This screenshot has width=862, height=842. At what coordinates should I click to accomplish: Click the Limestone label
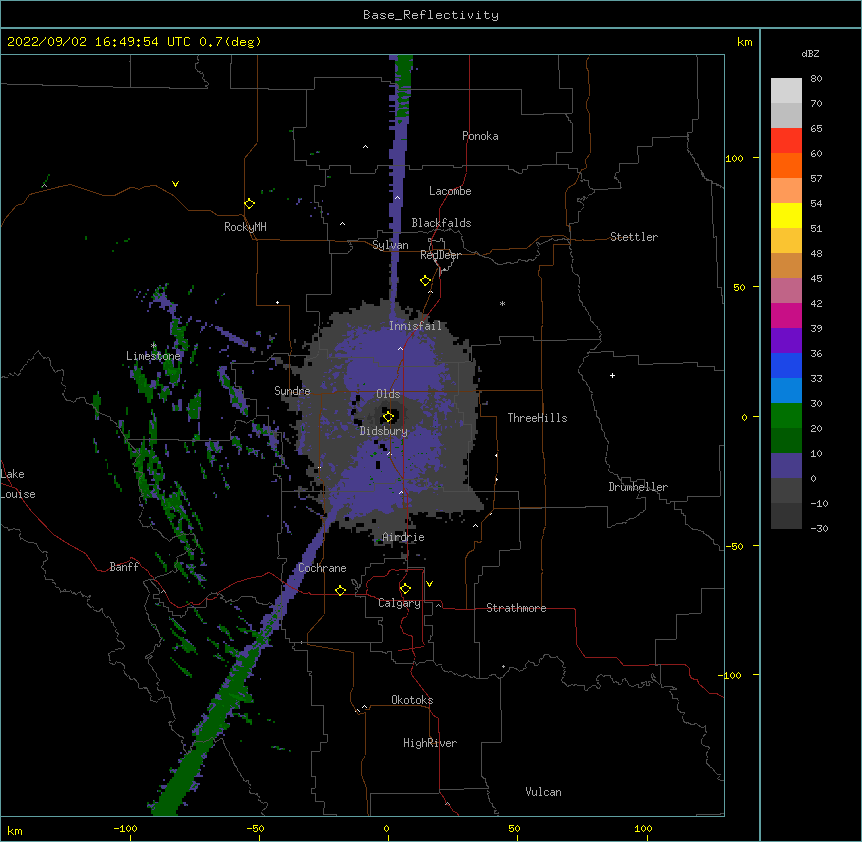pyautogui.click(x=153, y=356)
